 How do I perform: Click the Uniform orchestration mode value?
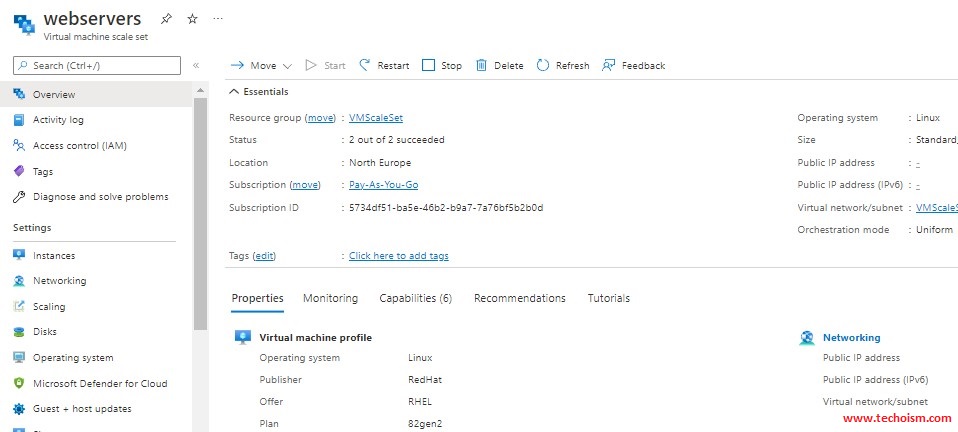(934, 230)
